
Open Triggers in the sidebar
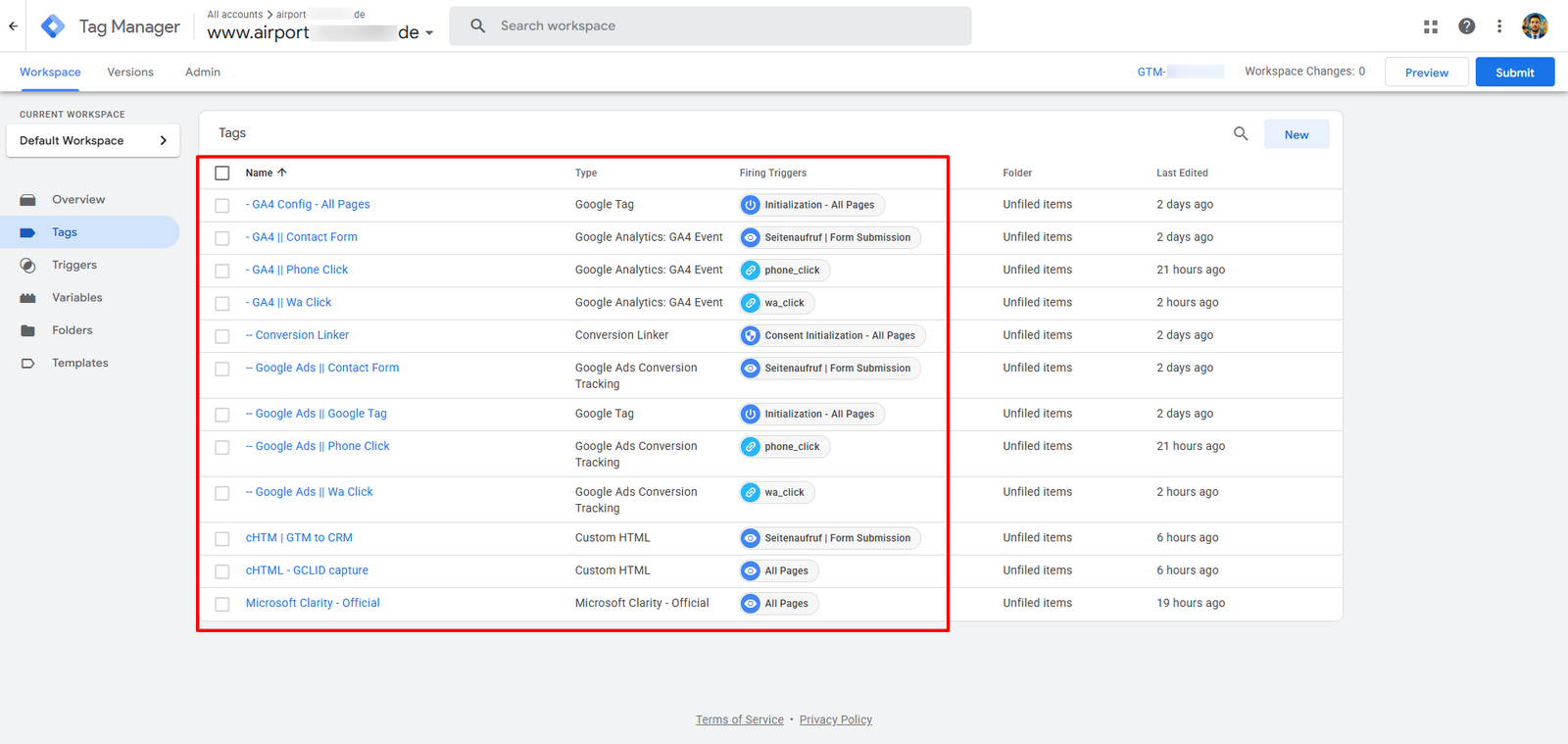coord(74,266)
